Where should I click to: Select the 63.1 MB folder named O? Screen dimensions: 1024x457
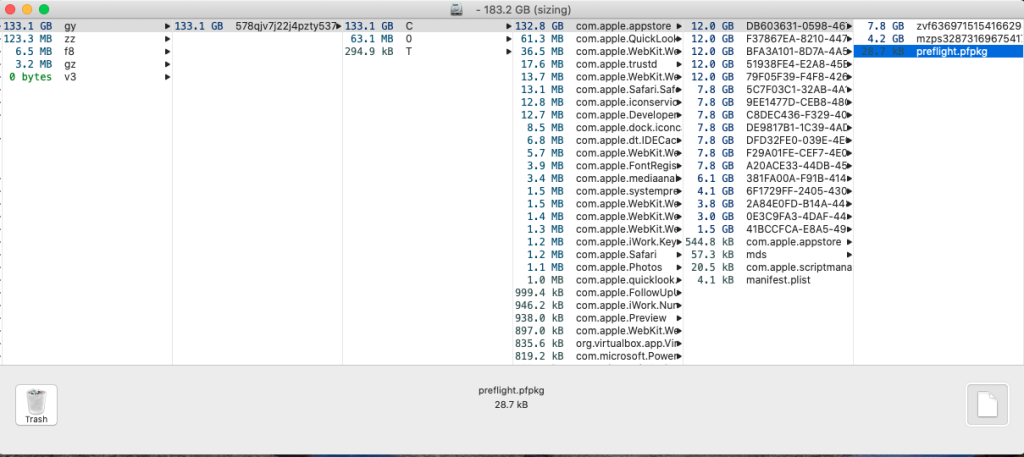coord(410,38)
